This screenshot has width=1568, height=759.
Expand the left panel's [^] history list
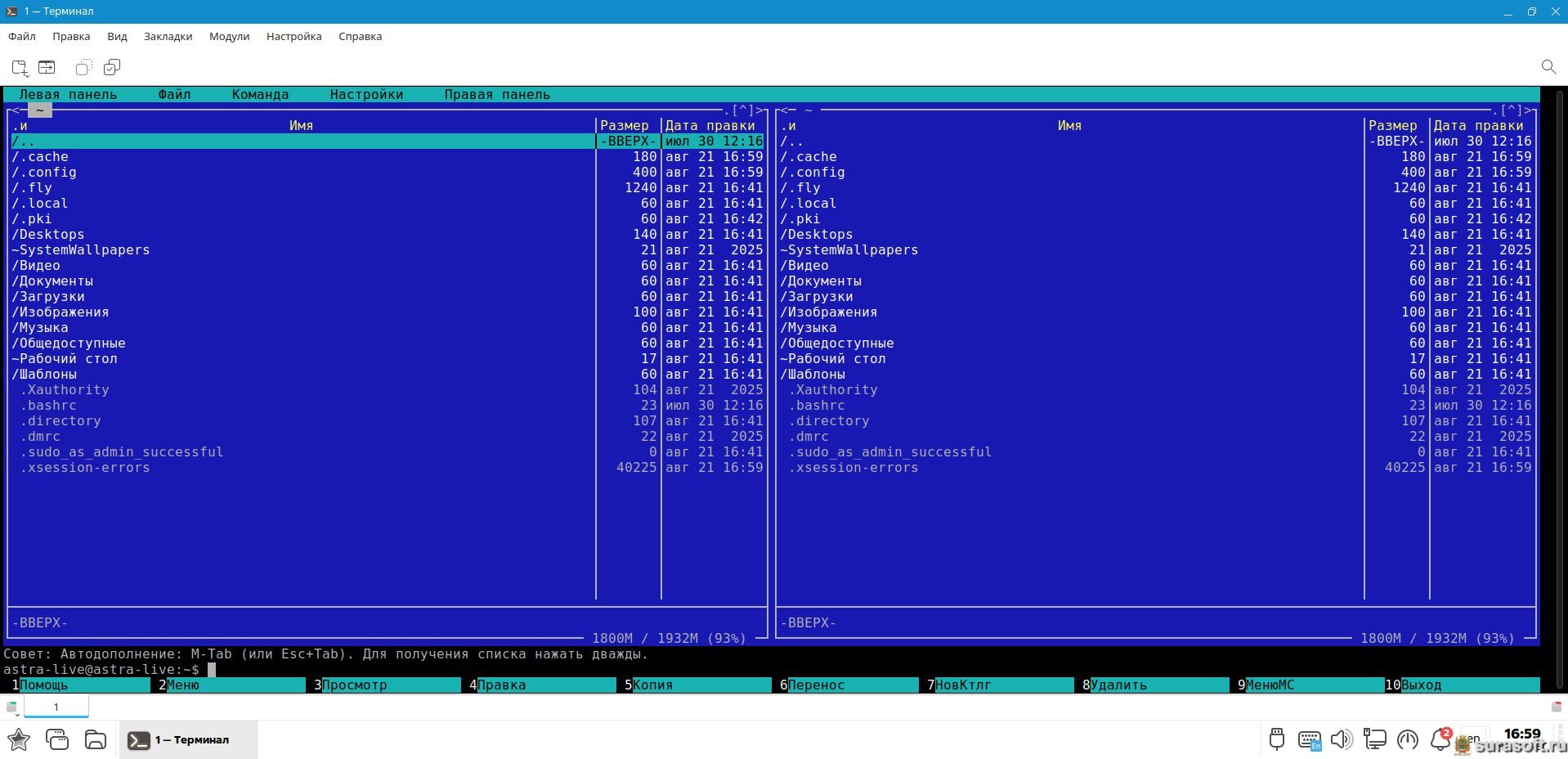tap(743, 110)
